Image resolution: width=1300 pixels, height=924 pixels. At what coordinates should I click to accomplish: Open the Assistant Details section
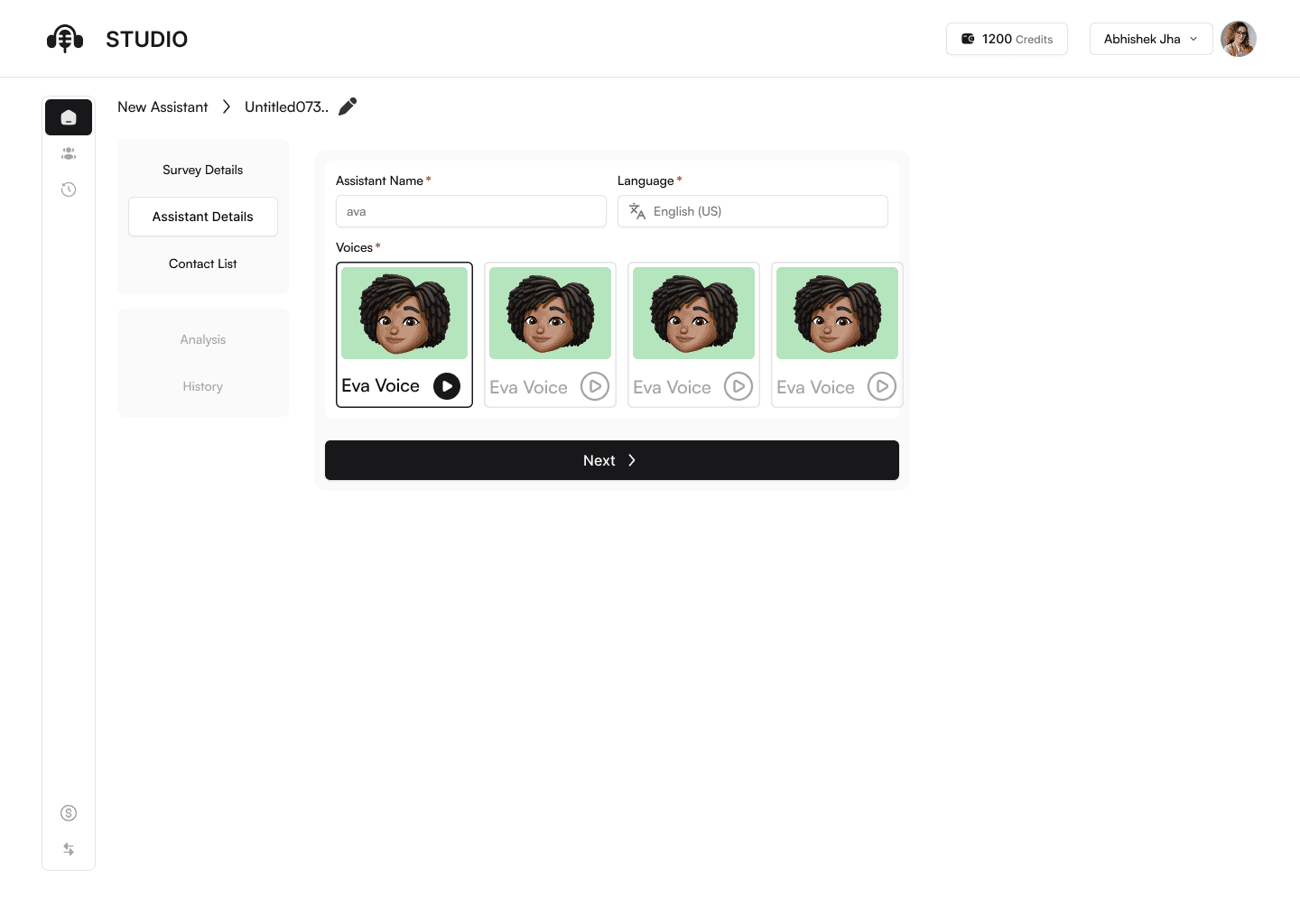tap(203, 217)
